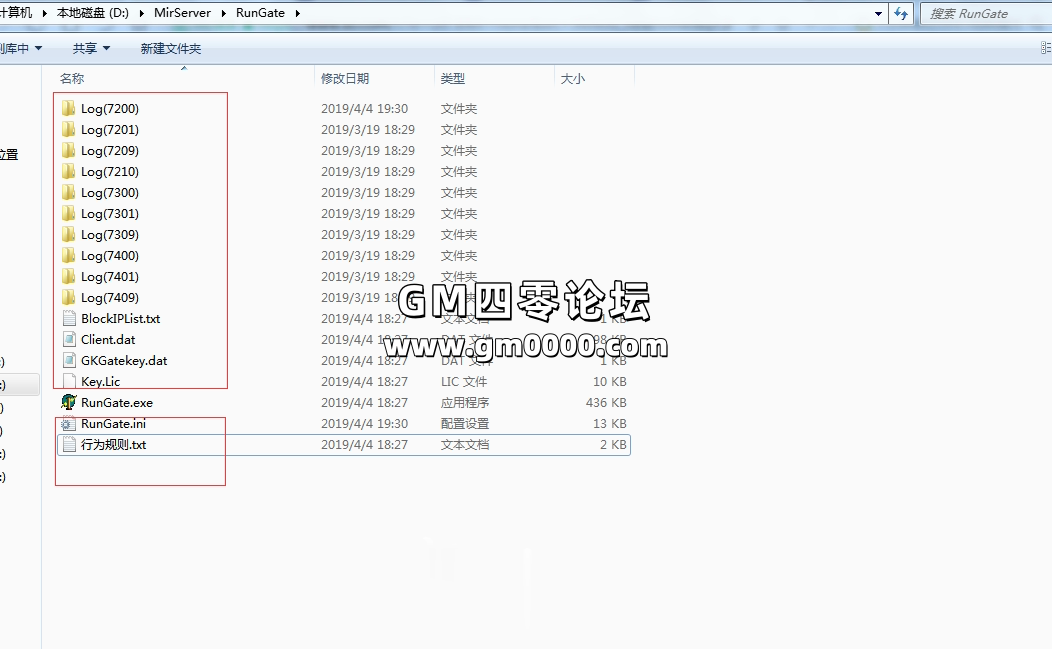Sort files by 修改日期 column

coord(345,78)
